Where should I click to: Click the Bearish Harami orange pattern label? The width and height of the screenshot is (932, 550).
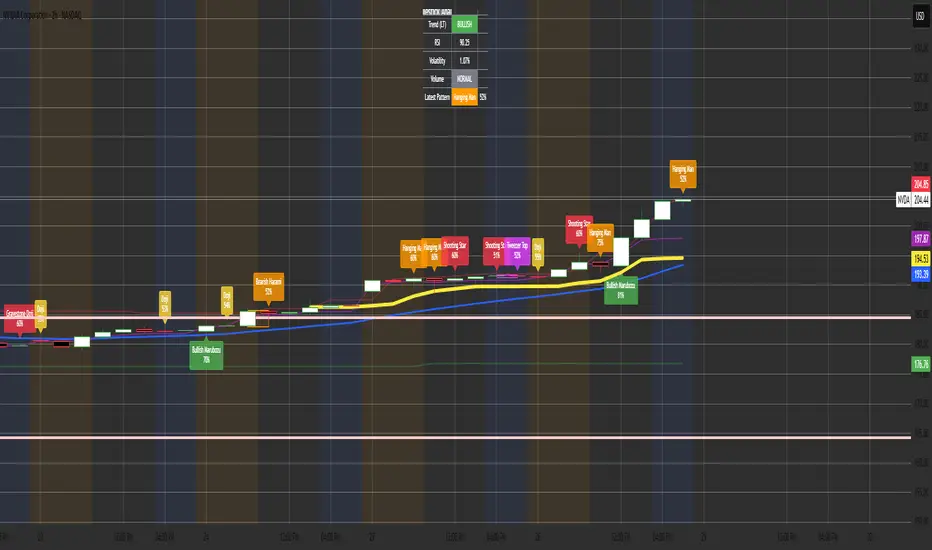click(269, 287)
